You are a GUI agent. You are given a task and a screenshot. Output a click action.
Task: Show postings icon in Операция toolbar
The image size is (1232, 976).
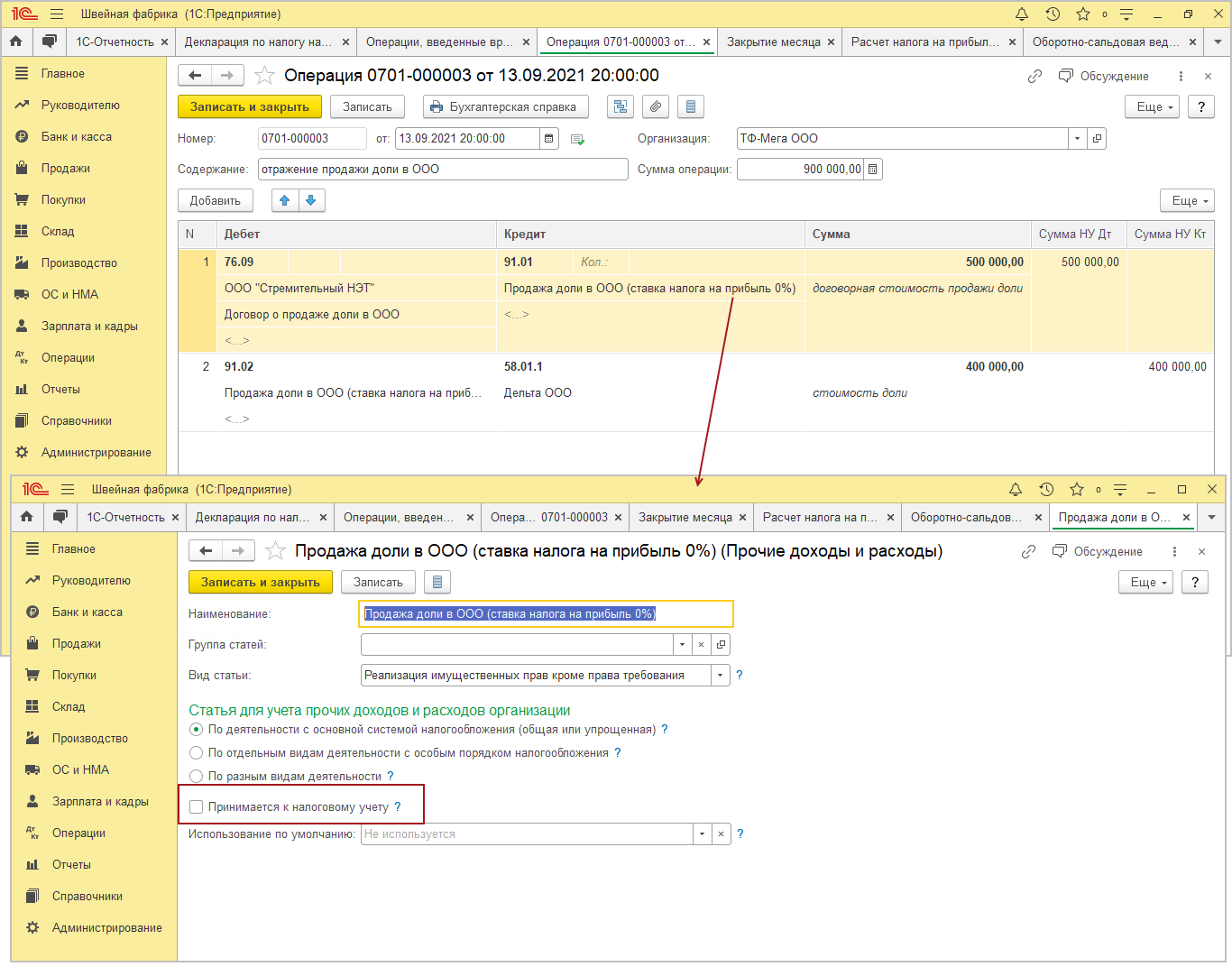621,106
